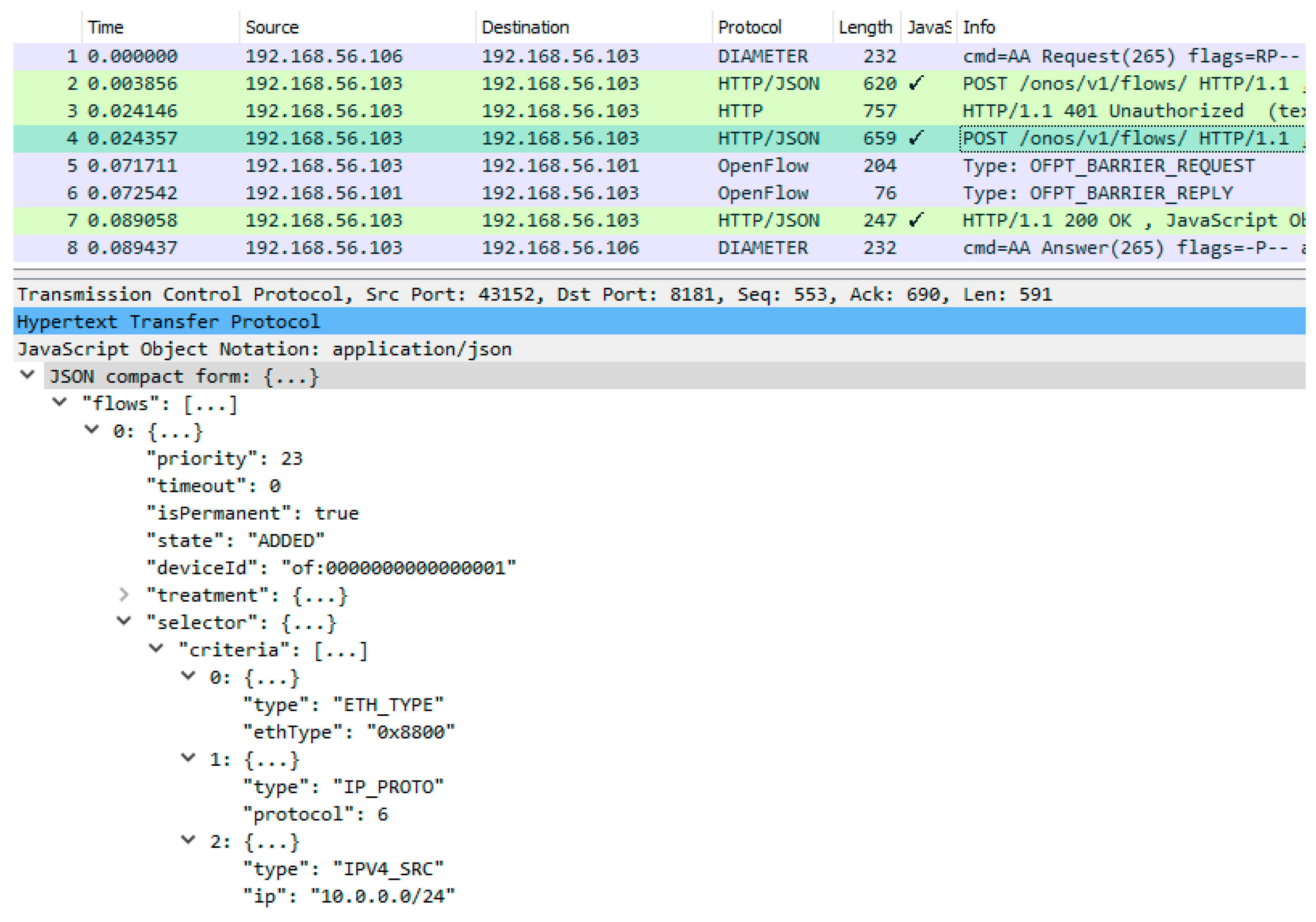Click checkmark in packet 2 row

916,83
